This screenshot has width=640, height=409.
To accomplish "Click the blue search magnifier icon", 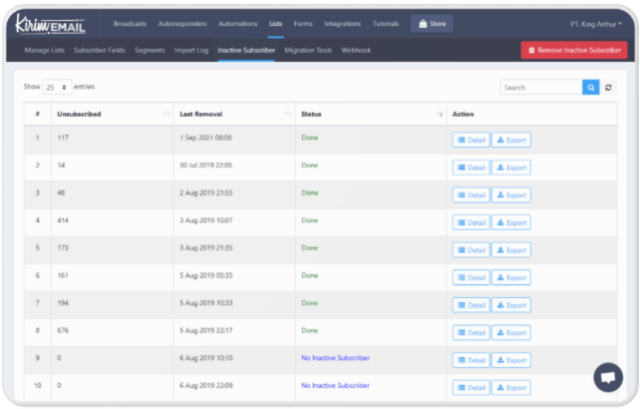I will click(591, 88).
